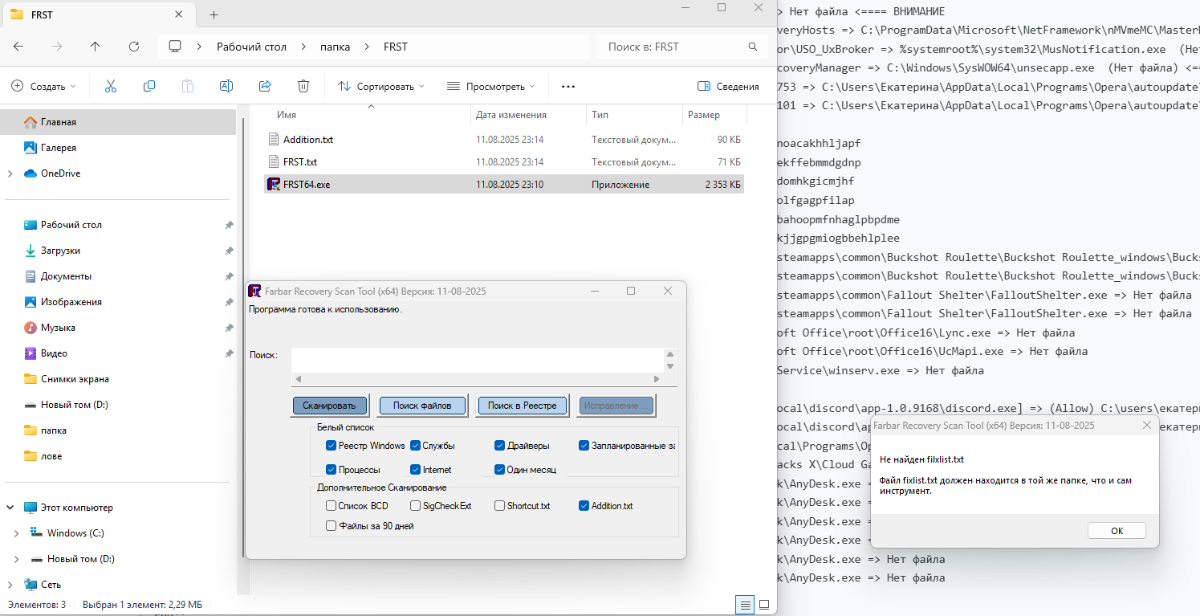Enable Shortcut.txt checkbox
Viewport: 1200px width, 616px height.
pyautogui.click(x=499, y=505)
